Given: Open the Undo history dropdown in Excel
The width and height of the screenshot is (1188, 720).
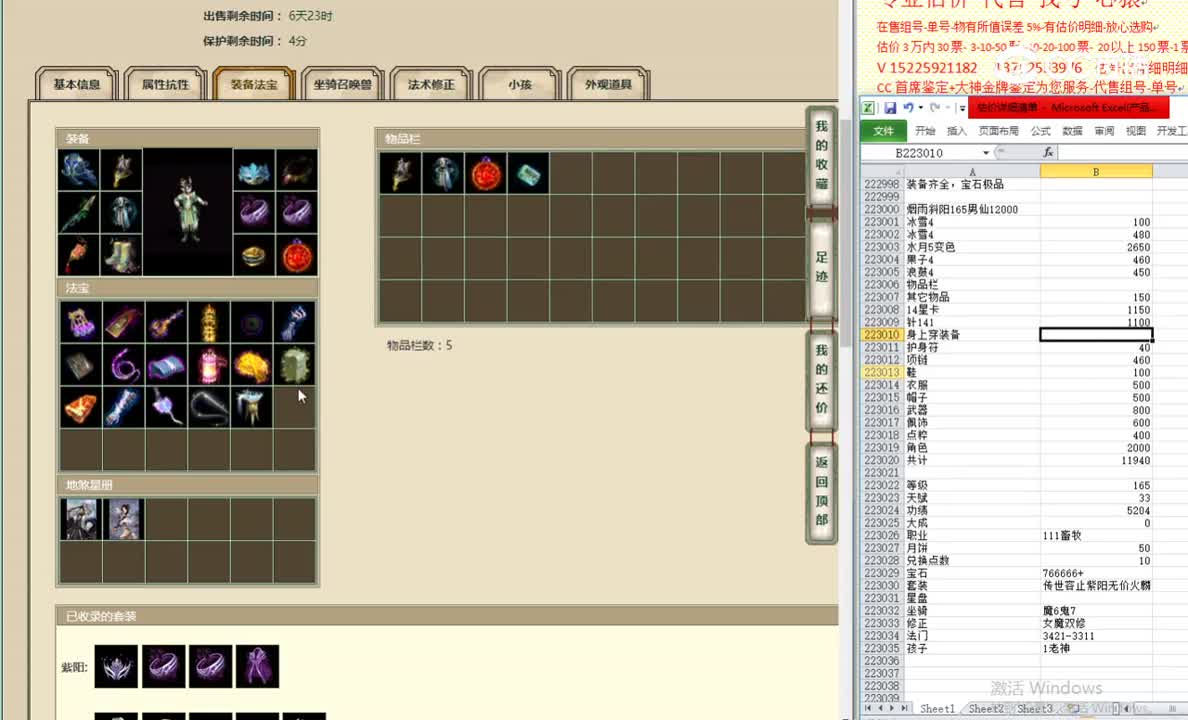Looking at the screenshot, I should tap(921, 108).
